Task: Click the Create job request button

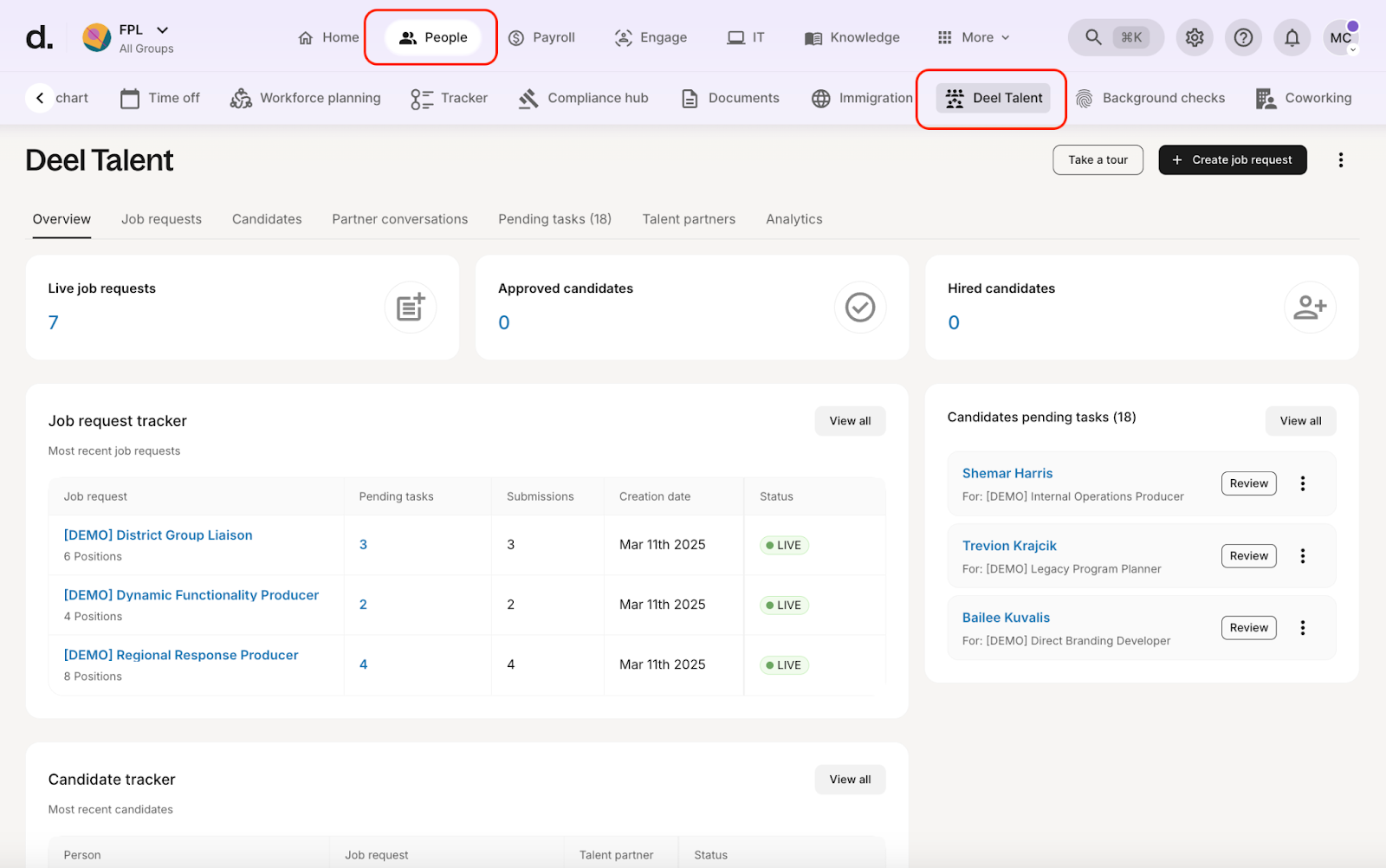Action: tap(1232, 160)
